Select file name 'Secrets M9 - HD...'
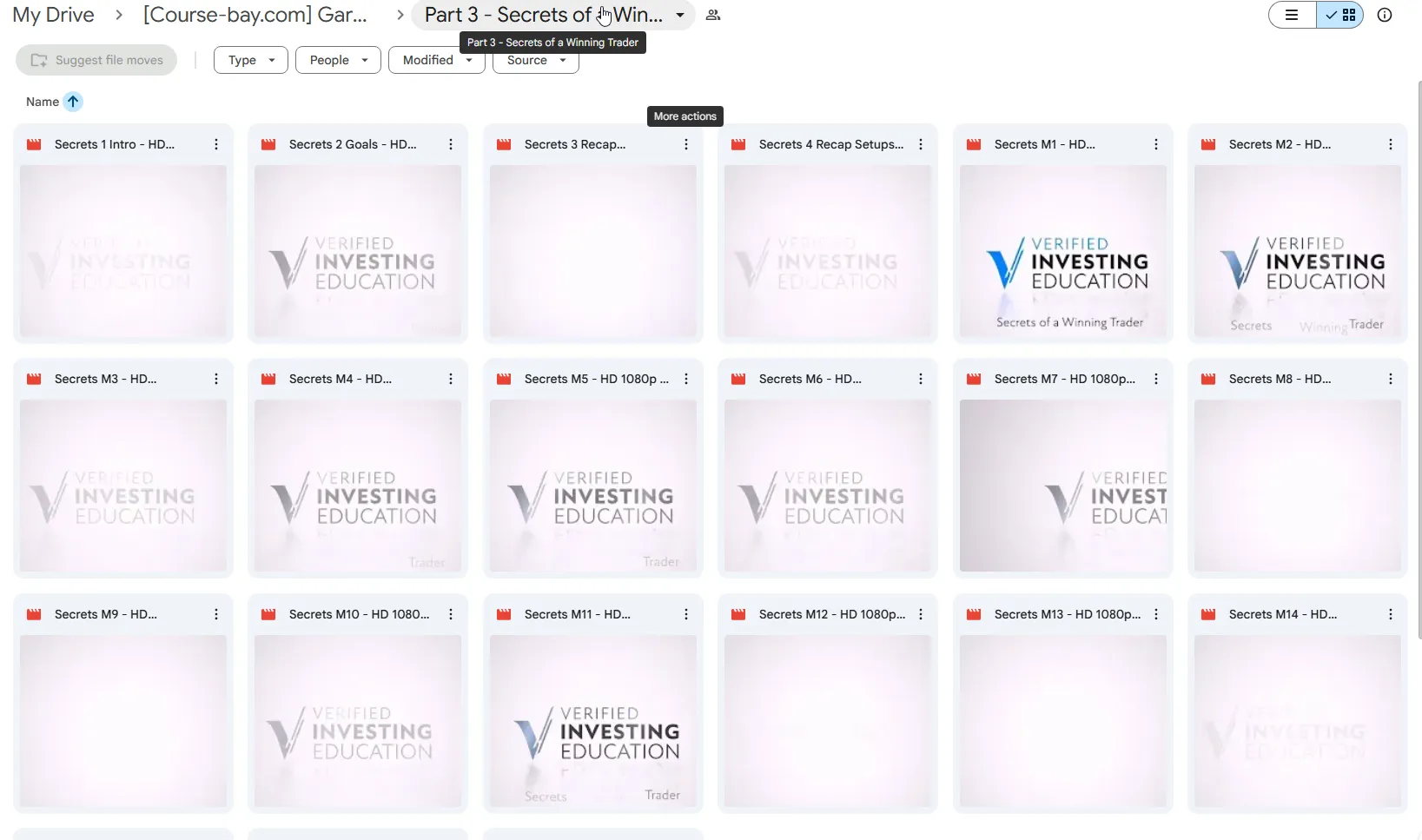The height and width of the screenshot is (840, 1422). tap(106, 614)
